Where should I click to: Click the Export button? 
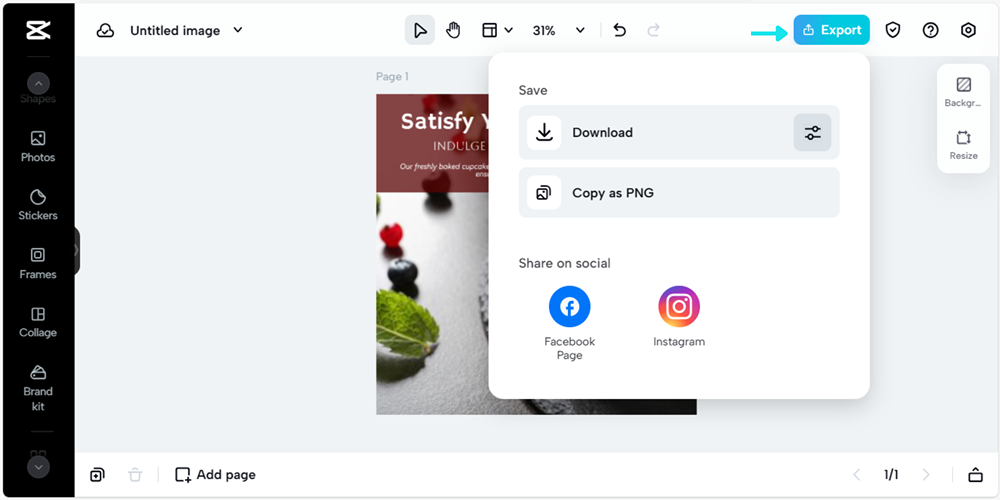coord(832,30)
